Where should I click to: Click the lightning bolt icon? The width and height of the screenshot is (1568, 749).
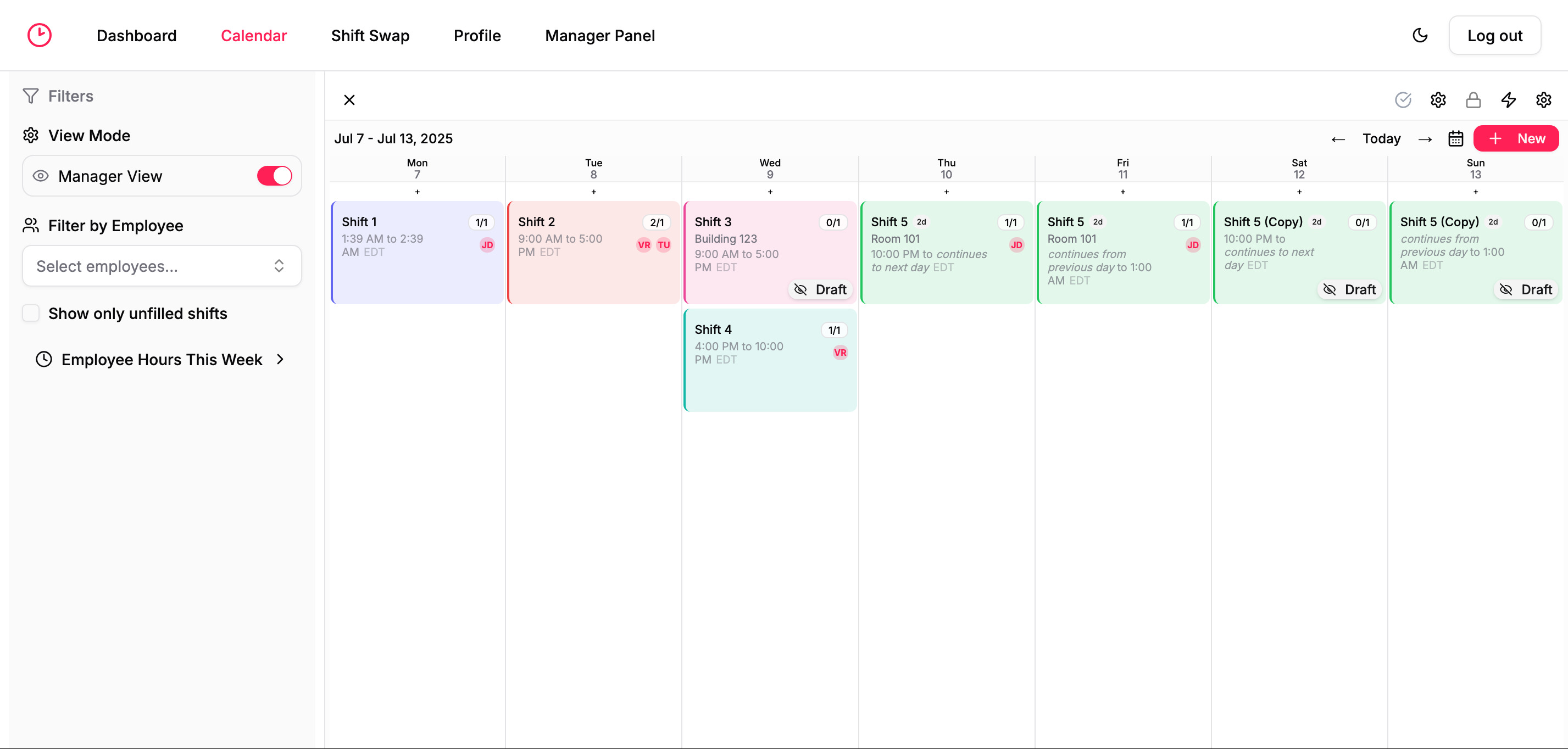1508,100
